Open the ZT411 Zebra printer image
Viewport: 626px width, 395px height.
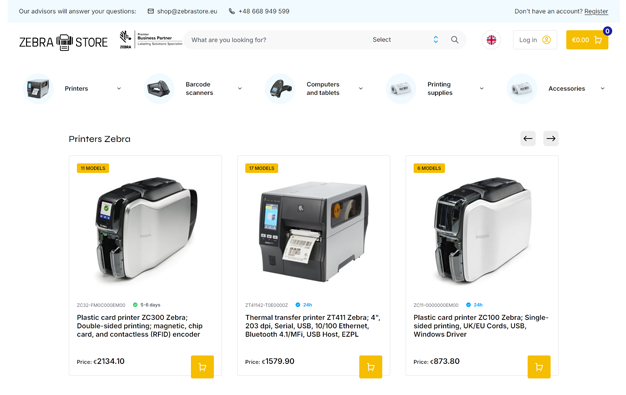point(314,232)
